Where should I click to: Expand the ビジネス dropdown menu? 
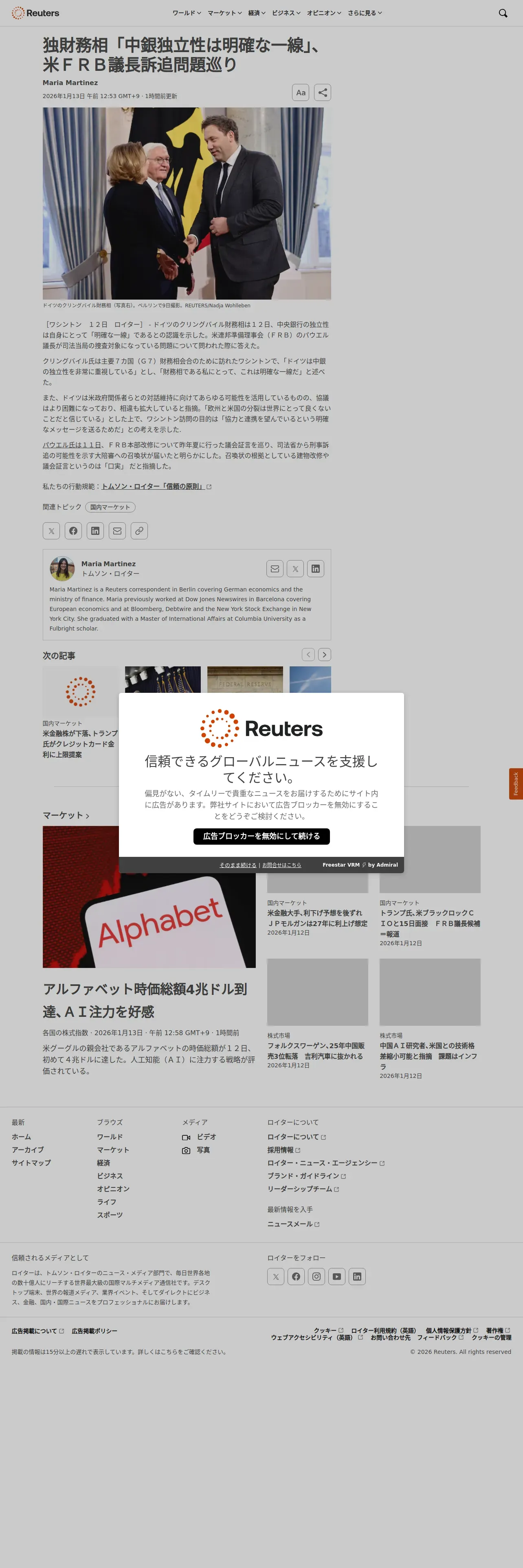click(286, 13)
